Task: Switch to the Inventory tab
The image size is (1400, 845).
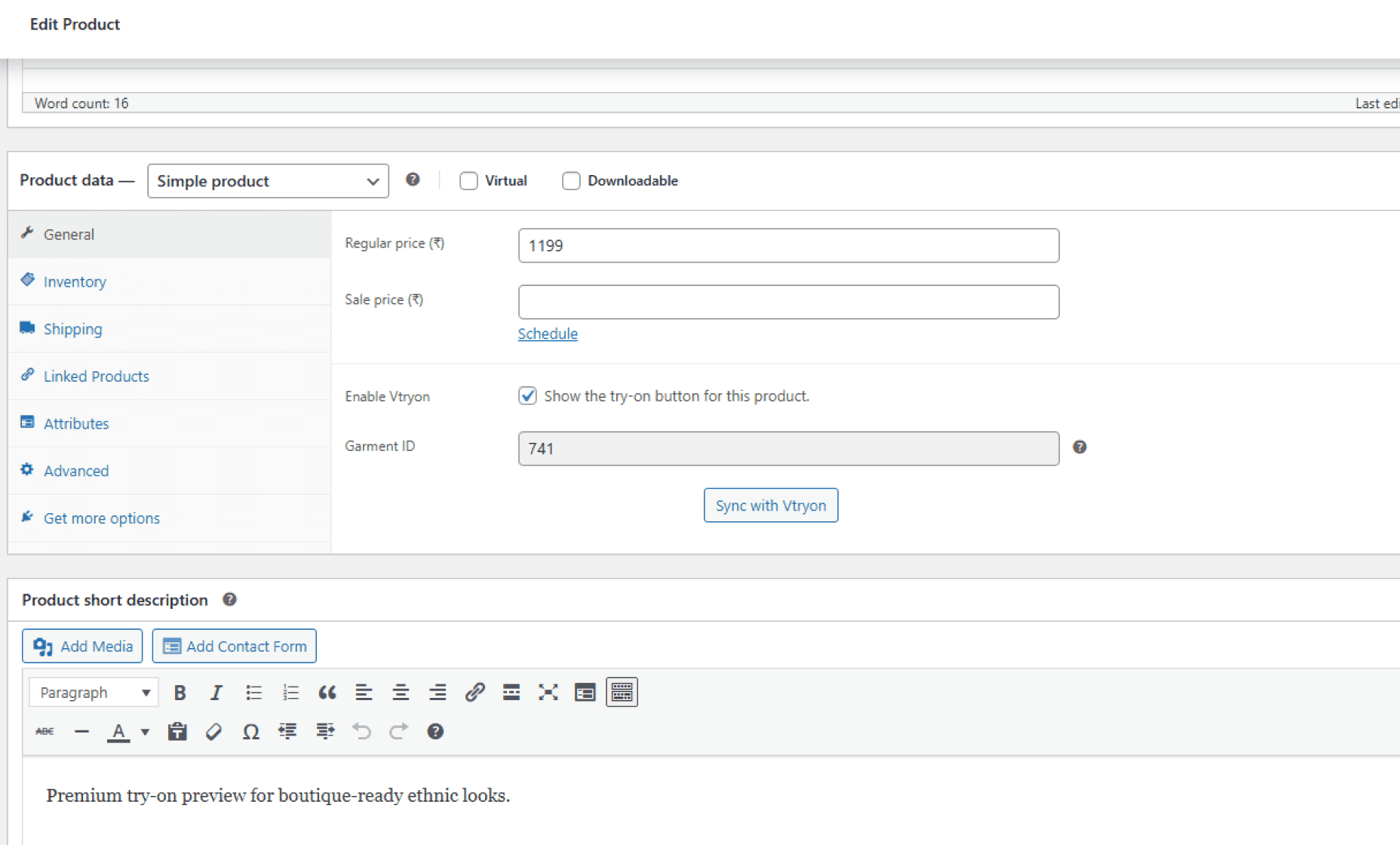Action: tap(74, 281)
